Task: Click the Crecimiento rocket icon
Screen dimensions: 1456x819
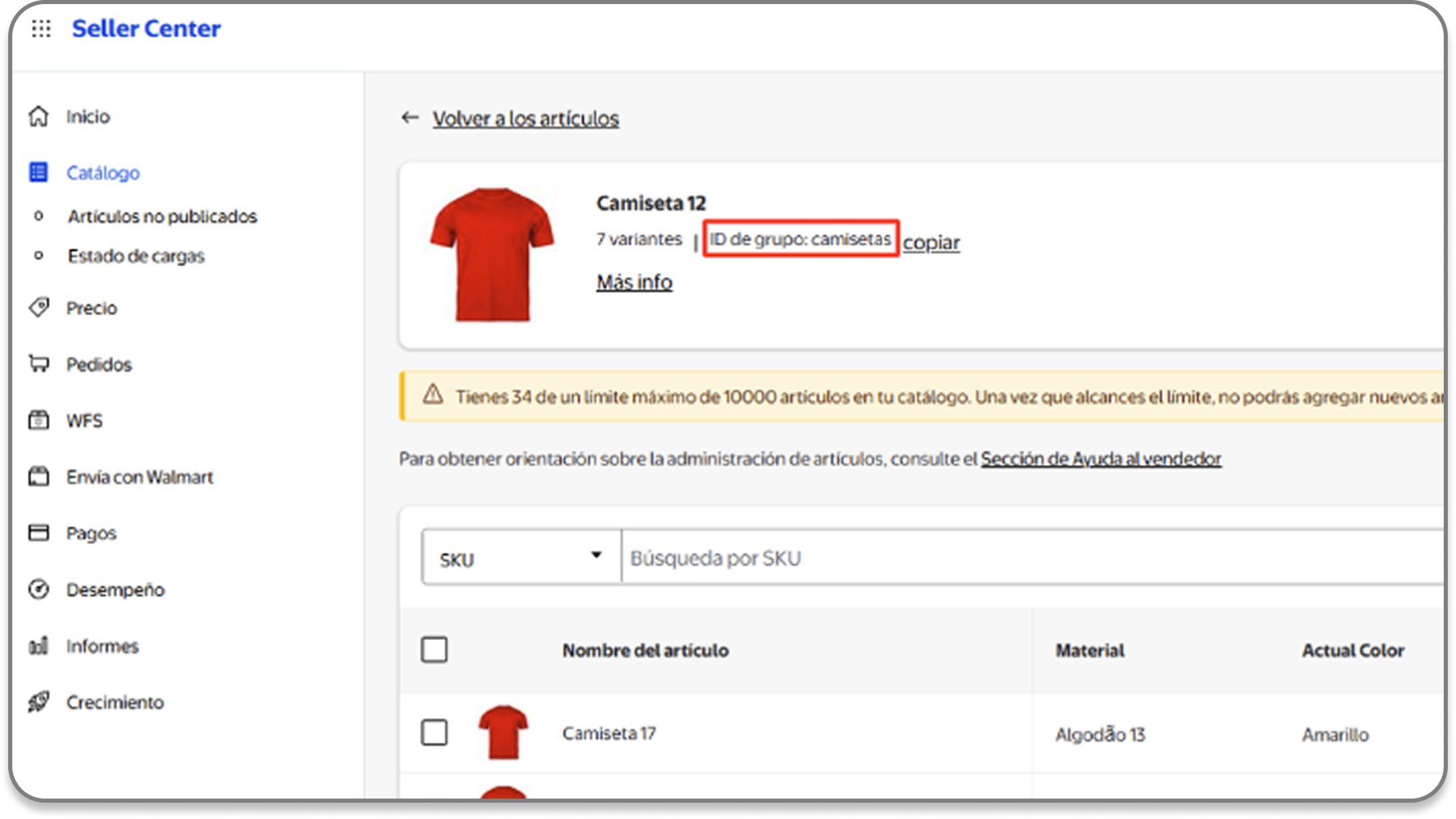Action: click(39, 702)
